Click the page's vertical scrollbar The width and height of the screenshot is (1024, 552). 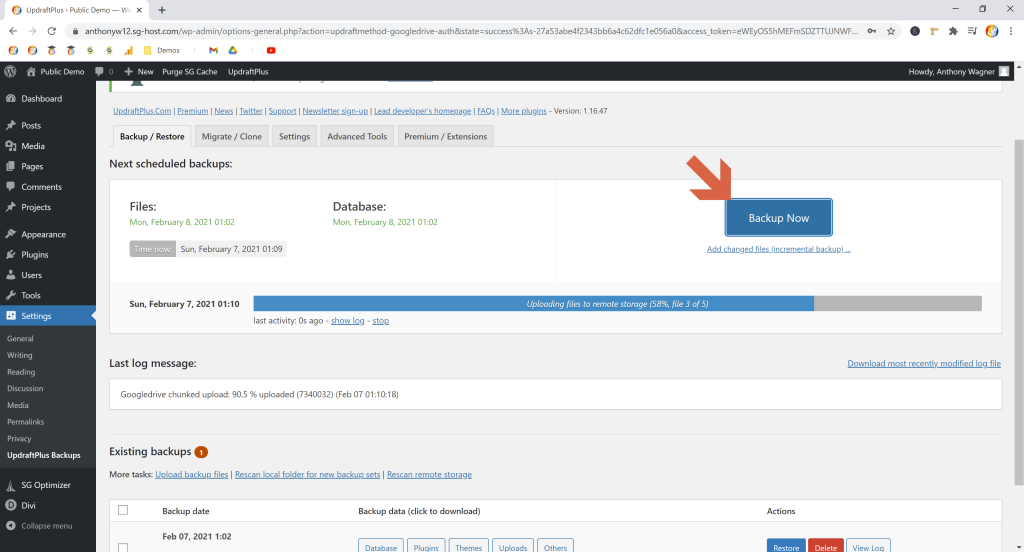1019,312
